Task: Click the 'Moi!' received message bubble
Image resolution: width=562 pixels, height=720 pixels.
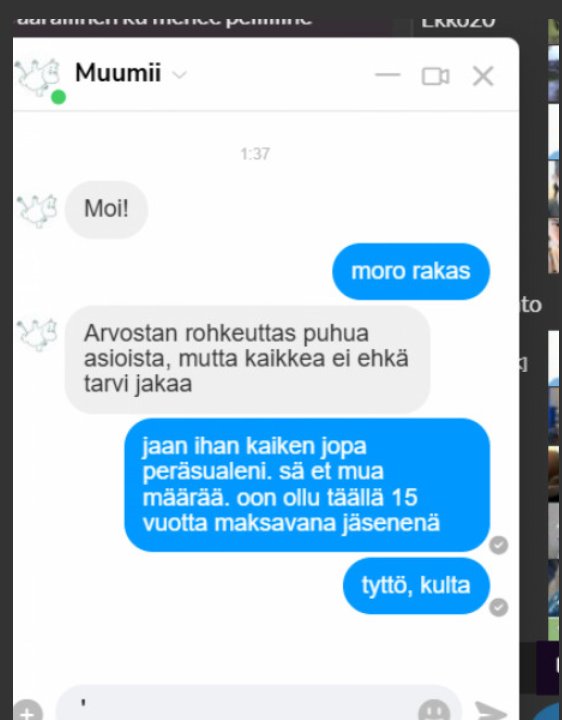Action: pos(106,209)
